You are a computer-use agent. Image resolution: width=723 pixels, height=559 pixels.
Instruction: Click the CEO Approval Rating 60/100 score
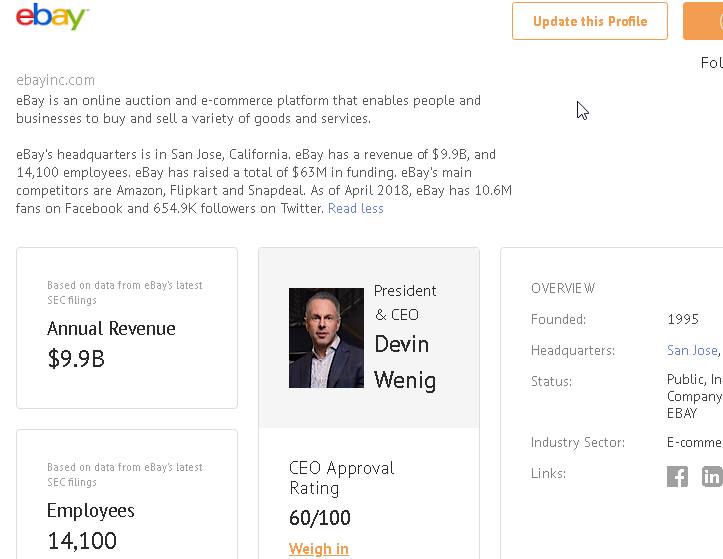click(319, 518)
